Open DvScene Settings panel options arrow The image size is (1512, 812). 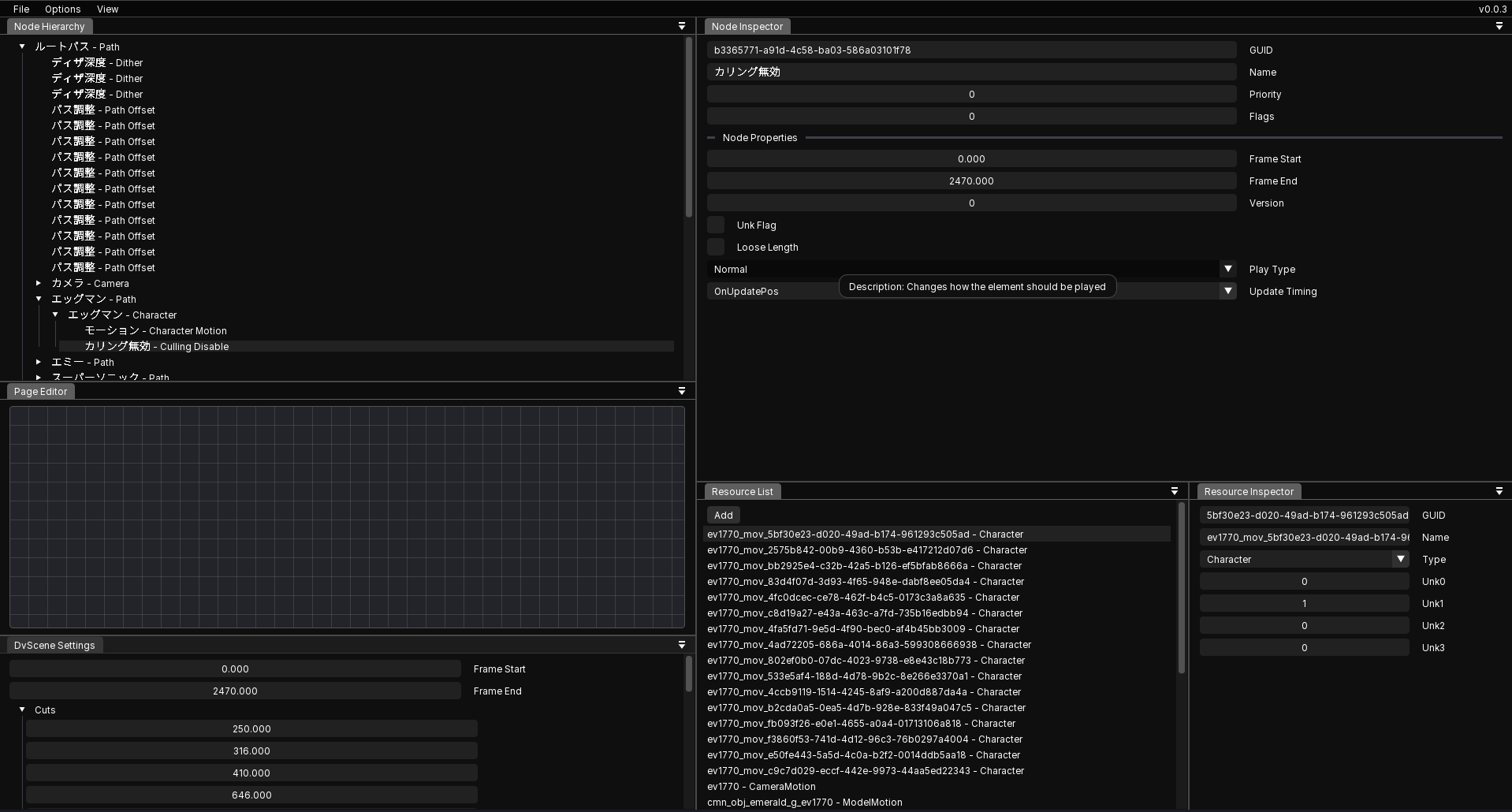(682, 645)
